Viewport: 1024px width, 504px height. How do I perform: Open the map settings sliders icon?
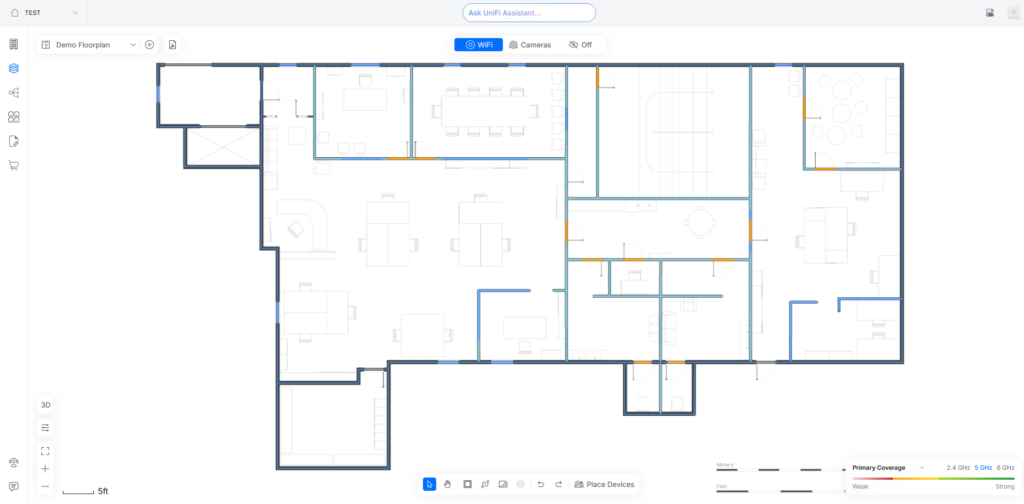pyautogui.click(x=45, y=428)
